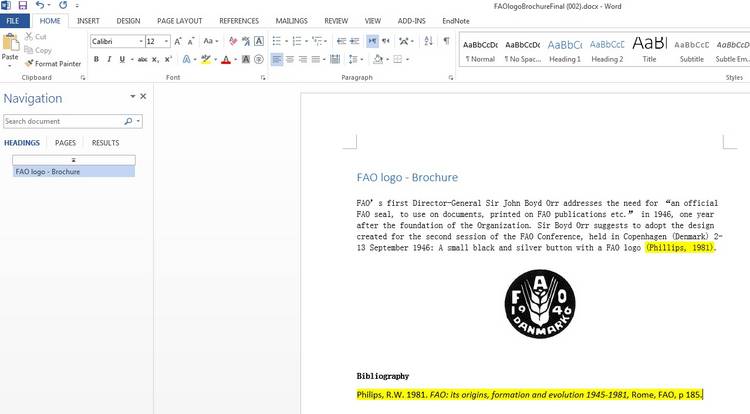Apply the Heading 1 style
The image size is (750, 414).
[x=564, y=50]
